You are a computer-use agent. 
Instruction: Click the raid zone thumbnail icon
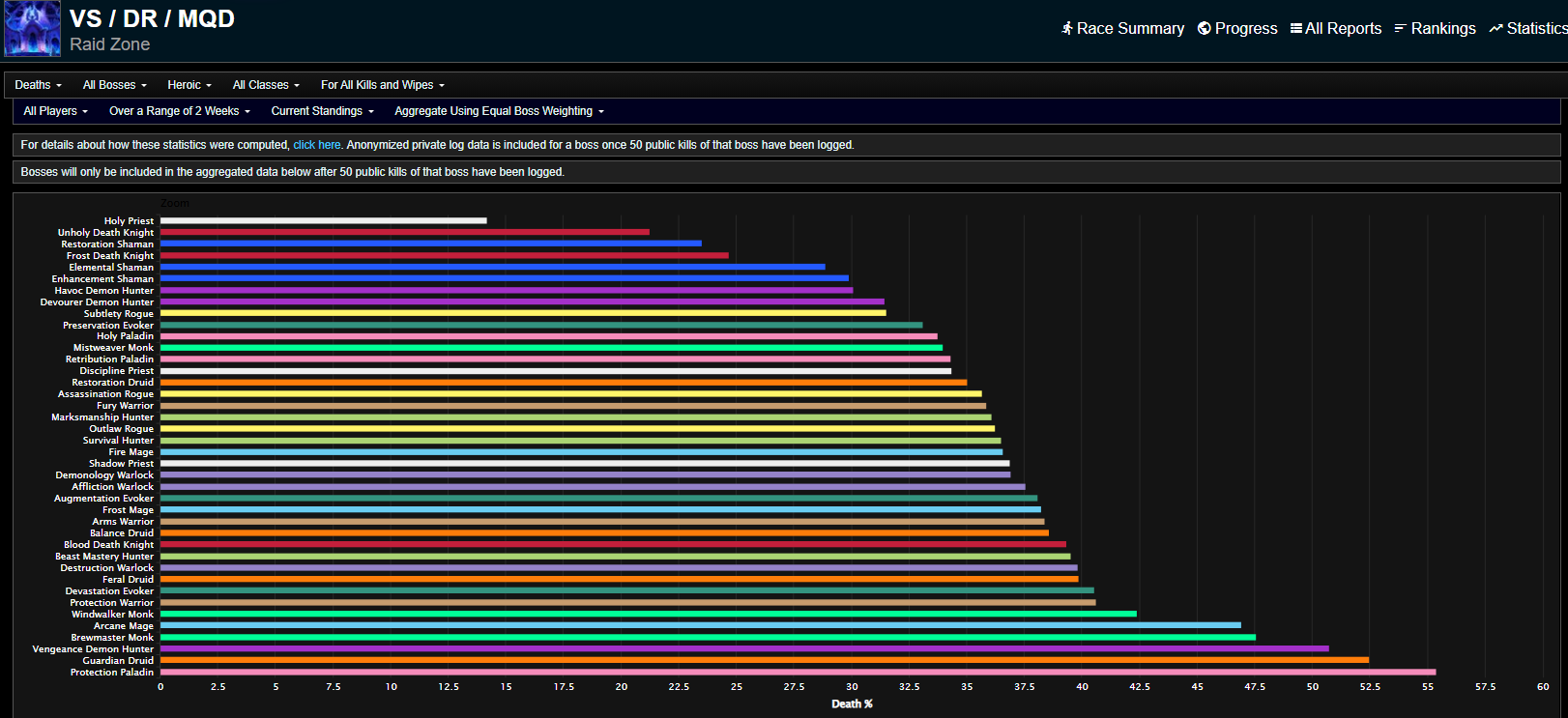tap(32, 29)
